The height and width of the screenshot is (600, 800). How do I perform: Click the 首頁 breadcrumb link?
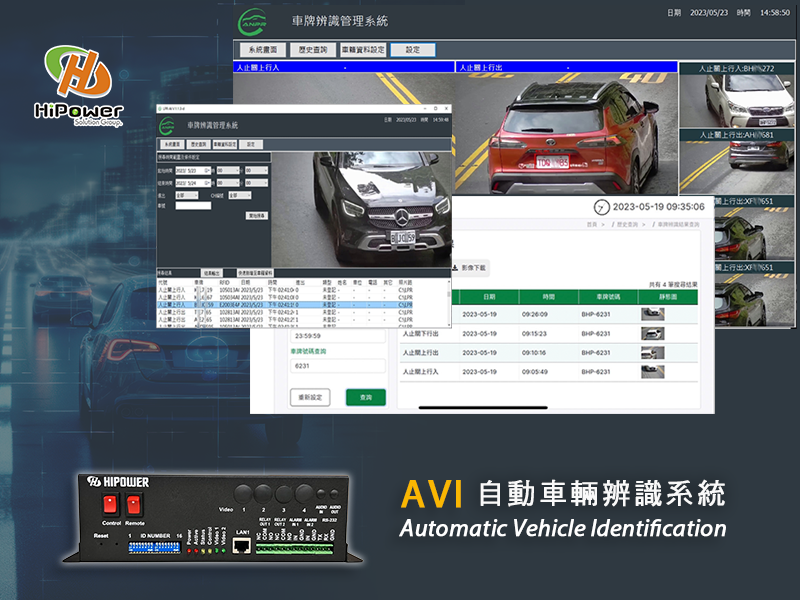tap(590, 224)
